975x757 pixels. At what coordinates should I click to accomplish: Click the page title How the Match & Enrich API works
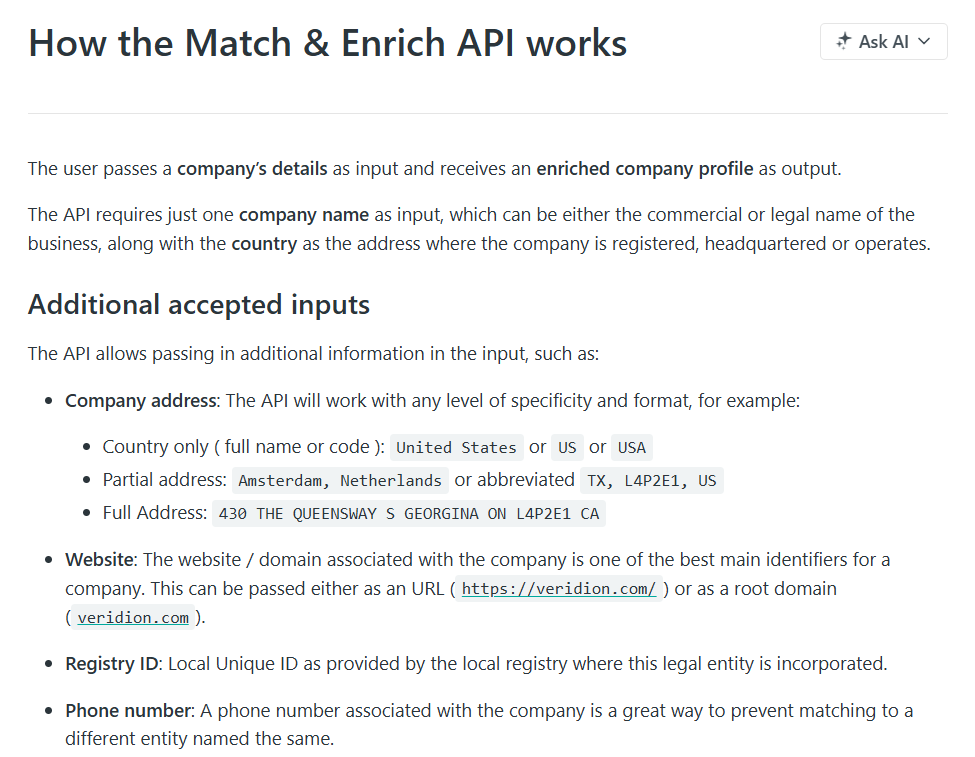pyautogui.click(x=327, y=43)
